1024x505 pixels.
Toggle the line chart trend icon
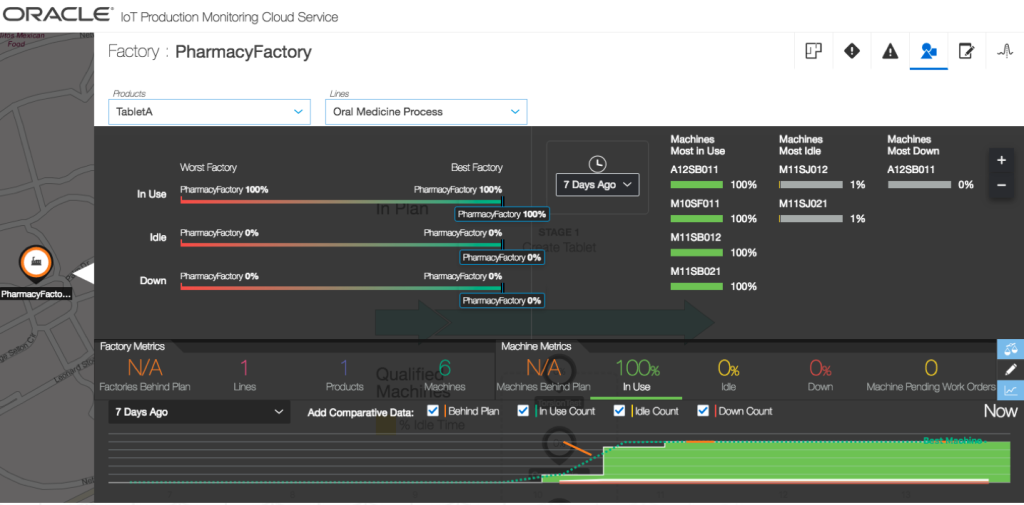[1011, 390]
